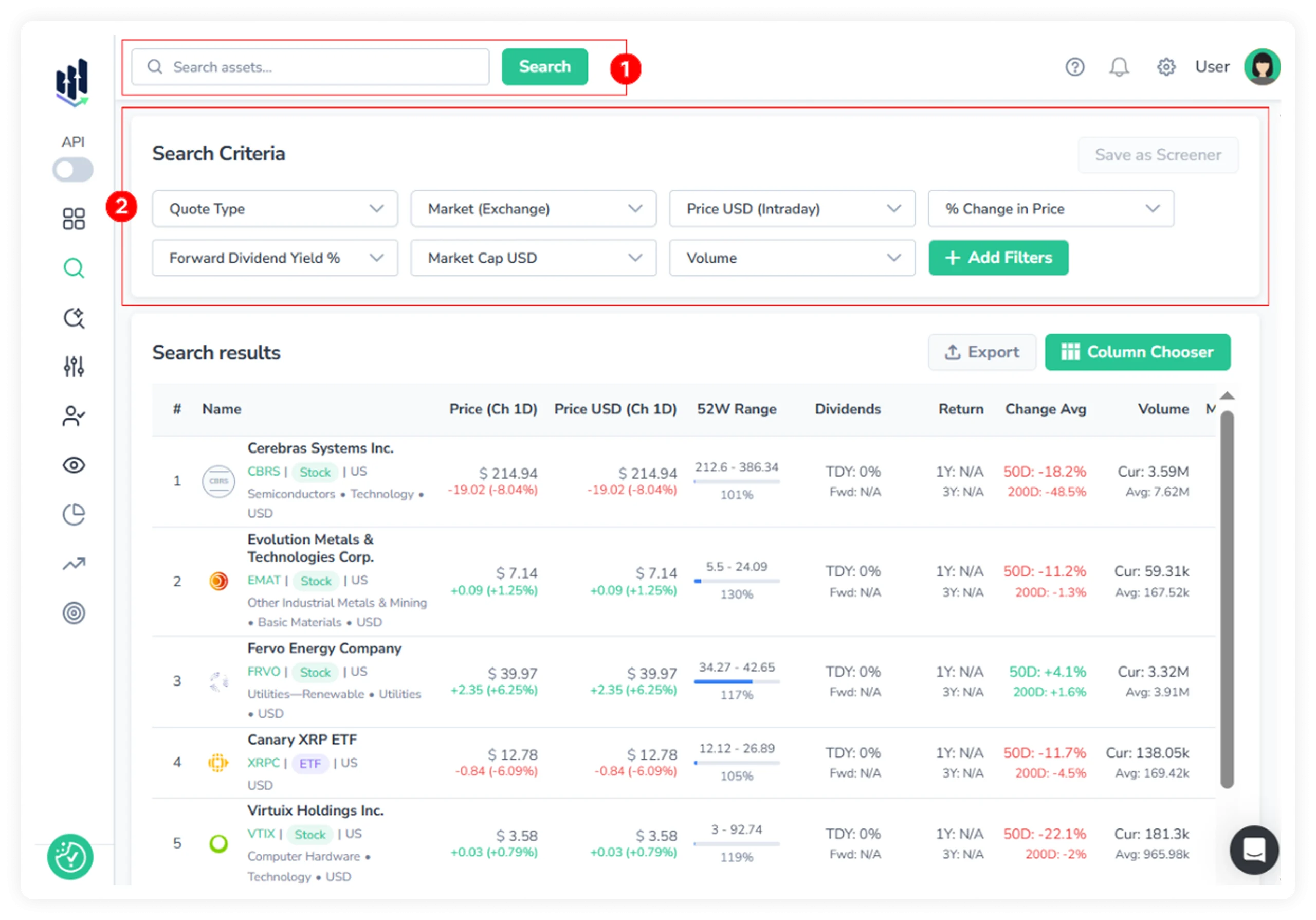Click the user avatar picture
The height and width of the screenshot is (920, 1316).
point(1262,67)
